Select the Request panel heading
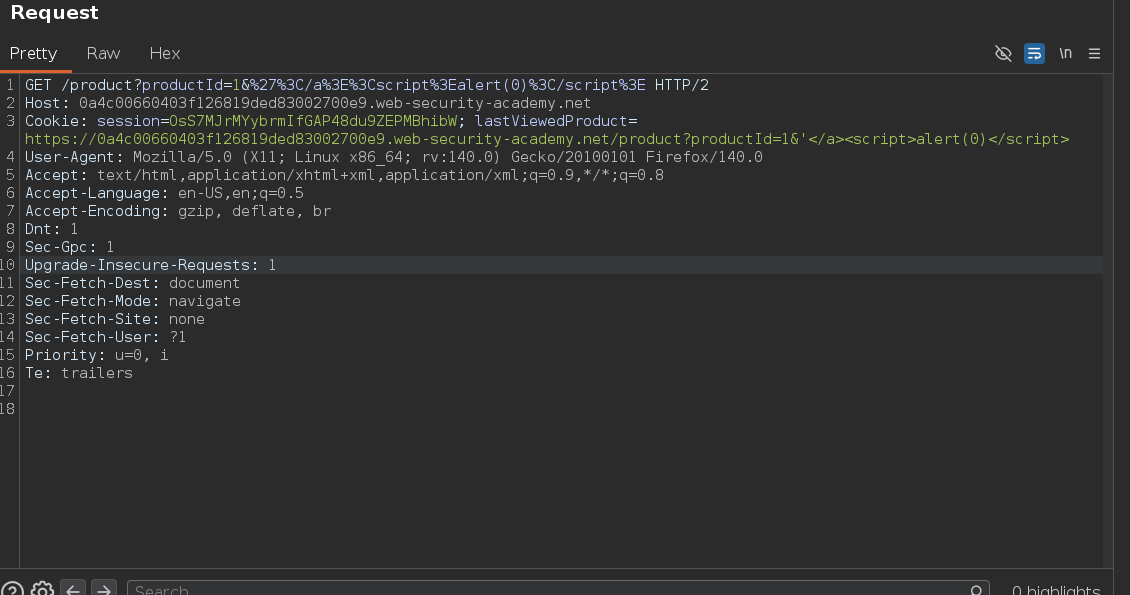Image resolution: width=1130 pixels, height=595 pixels. 55,13
